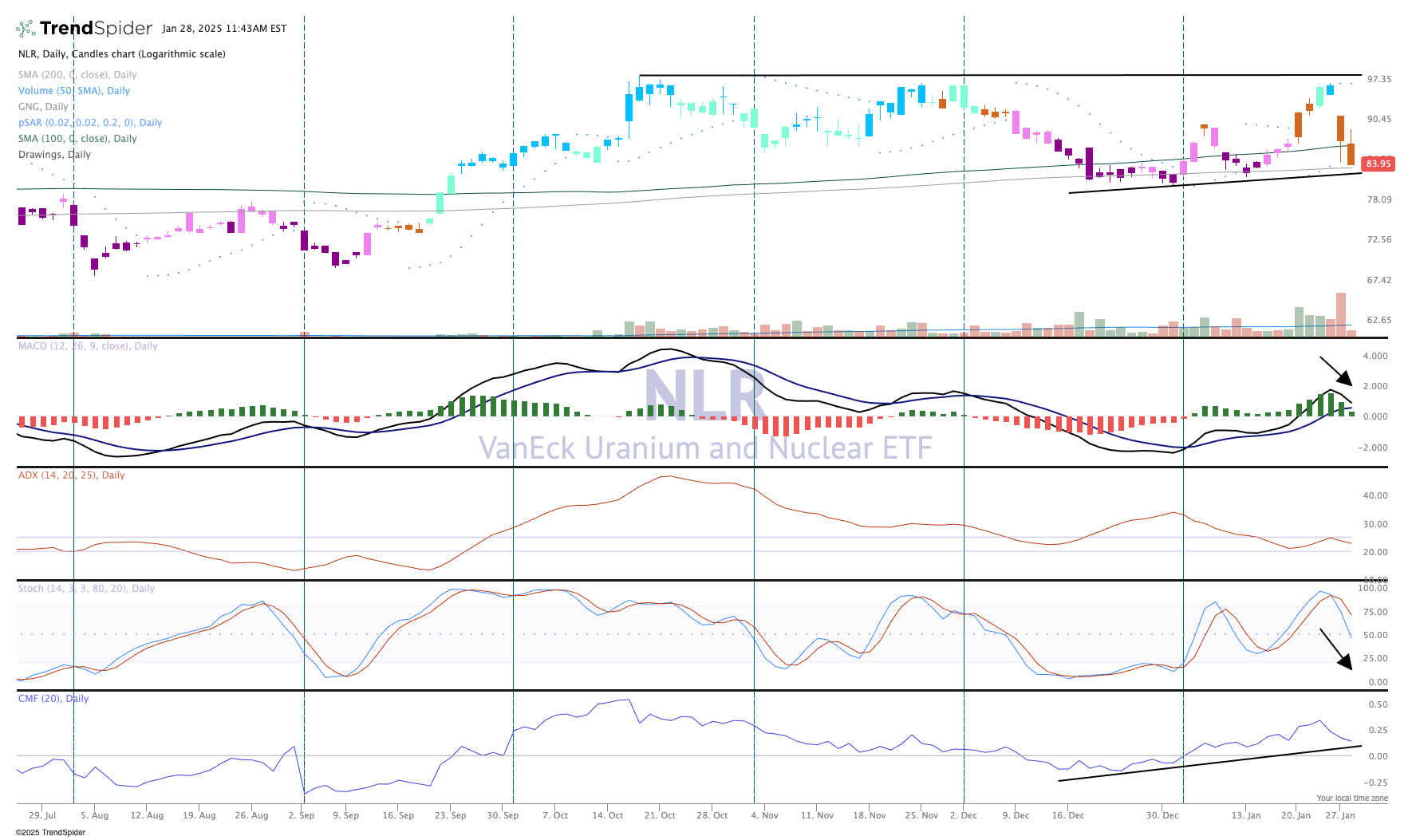Screen dimensions: 1412x840
Task: Toggle the pSAR (0.02, 0.02, 0.2, 0) indicator label
Action: pos(90,123)
